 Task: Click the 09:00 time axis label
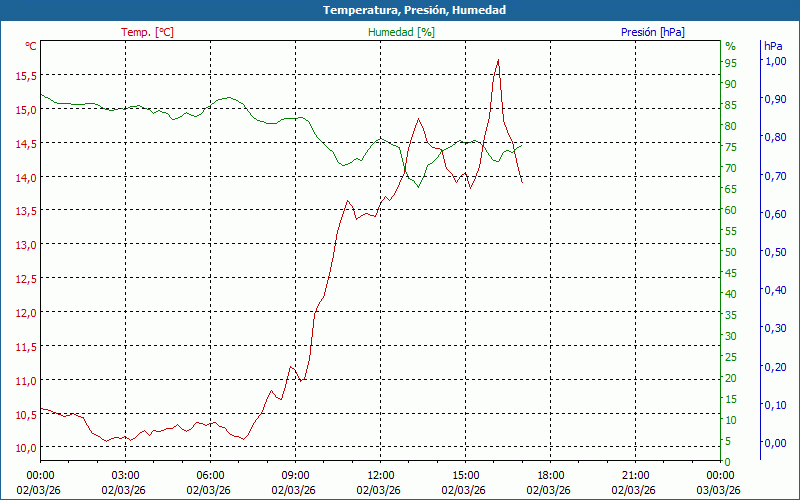coord(295,475)
